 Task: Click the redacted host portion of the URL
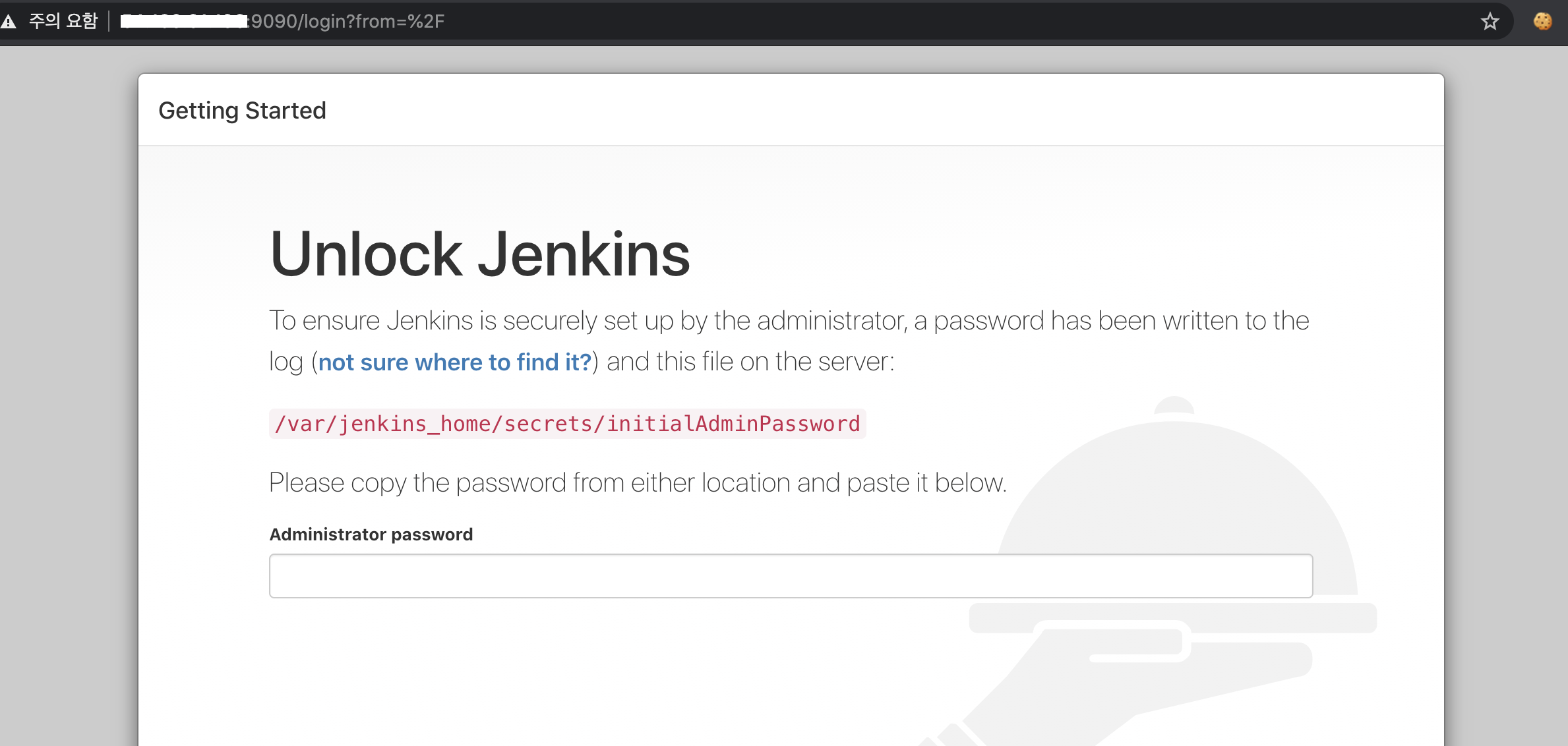pos(183,22)
